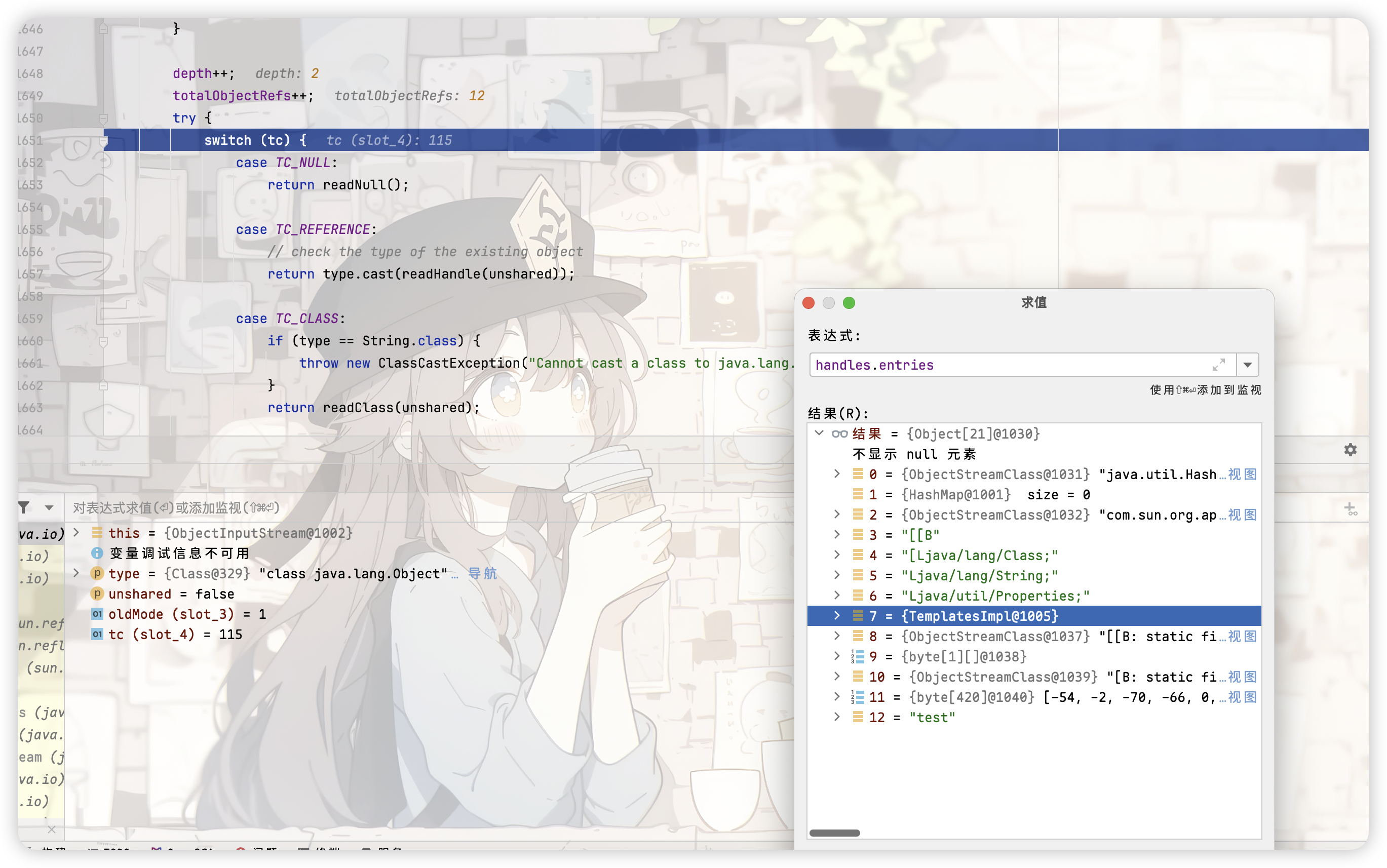Close the frames panel with the X icon

(x=52, y=829)
